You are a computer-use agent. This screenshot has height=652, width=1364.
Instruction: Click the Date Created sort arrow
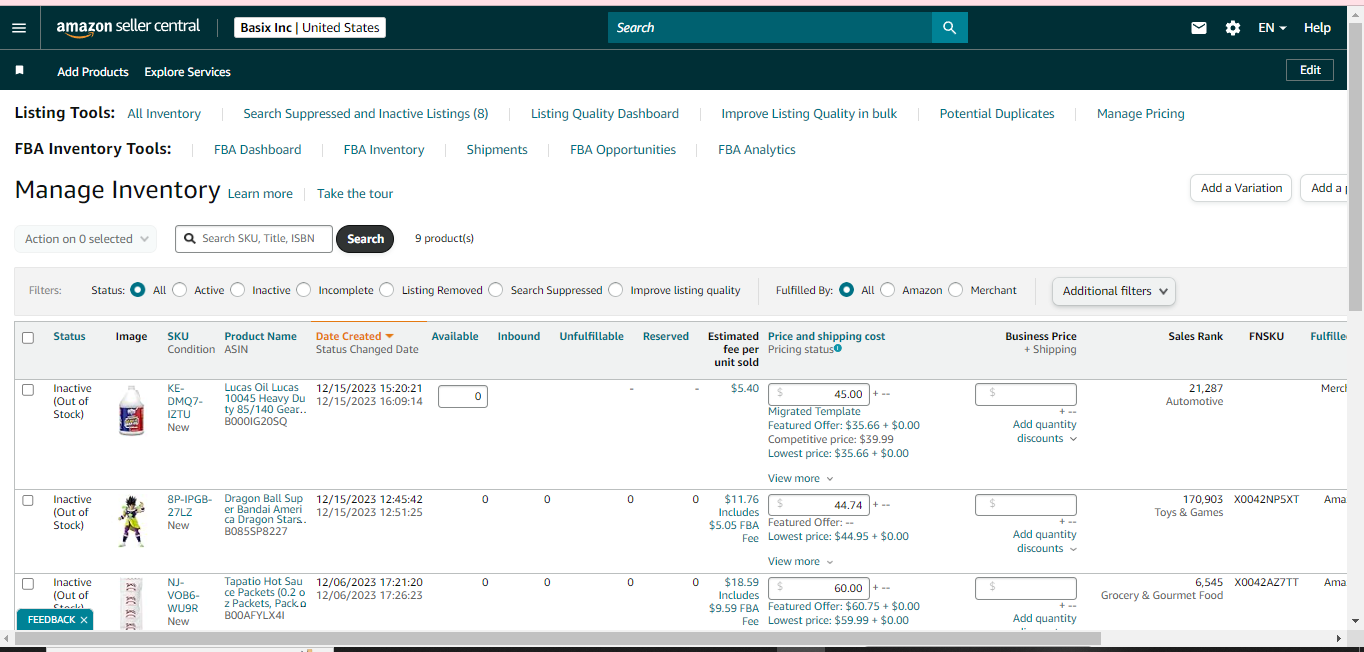pos(389,336)
